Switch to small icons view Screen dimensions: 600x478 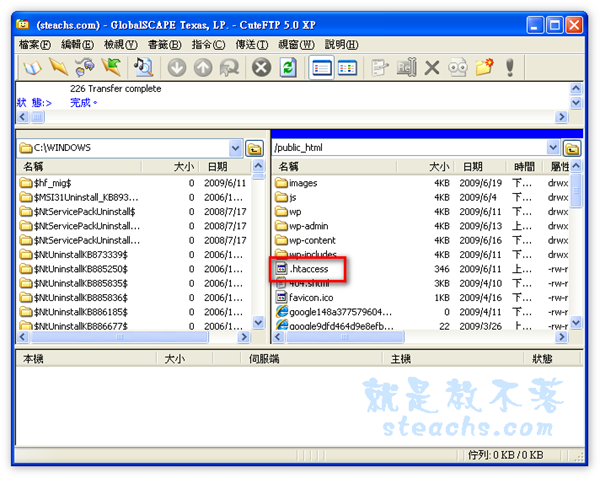[x=347, y=68]
